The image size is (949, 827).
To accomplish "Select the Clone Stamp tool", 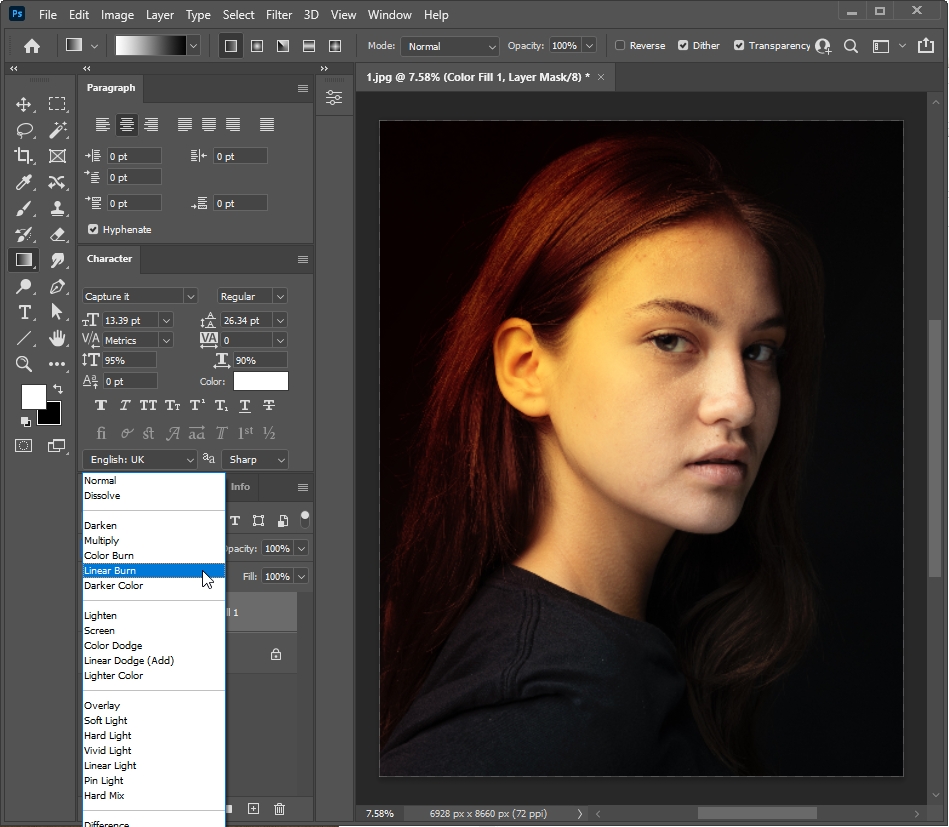I will click(x=58, y=208).
